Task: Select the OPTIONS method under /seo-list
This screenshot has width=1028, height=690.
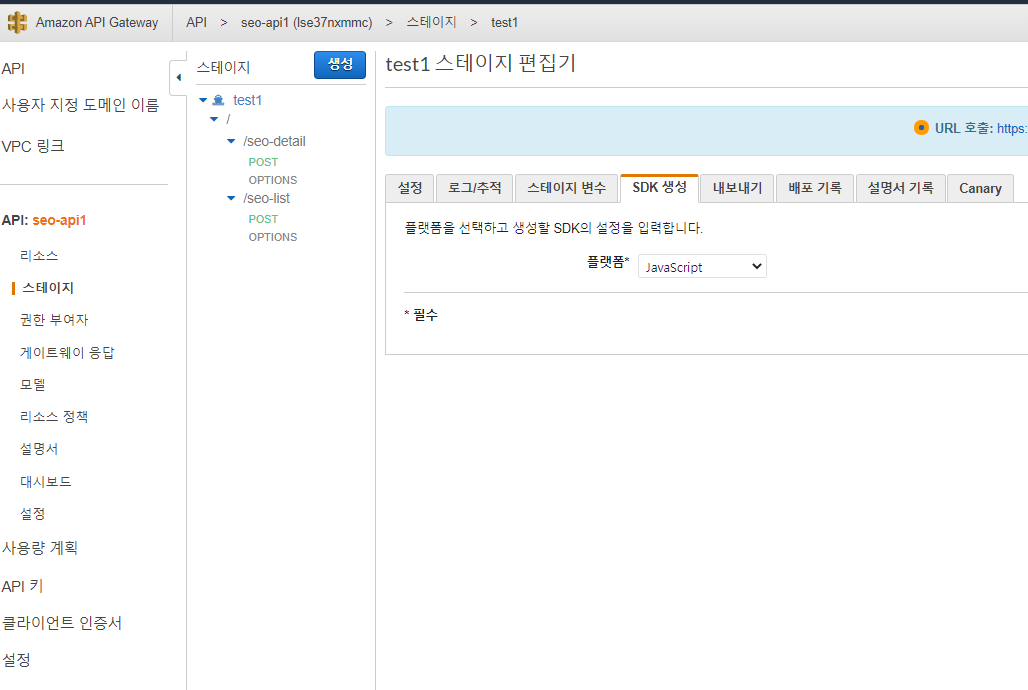Action: [x=272, y=237]
